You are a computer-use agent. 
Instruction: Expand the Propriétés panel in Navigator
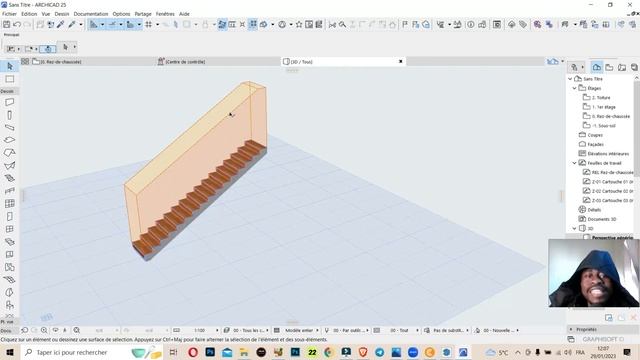[x=571, y=329]
